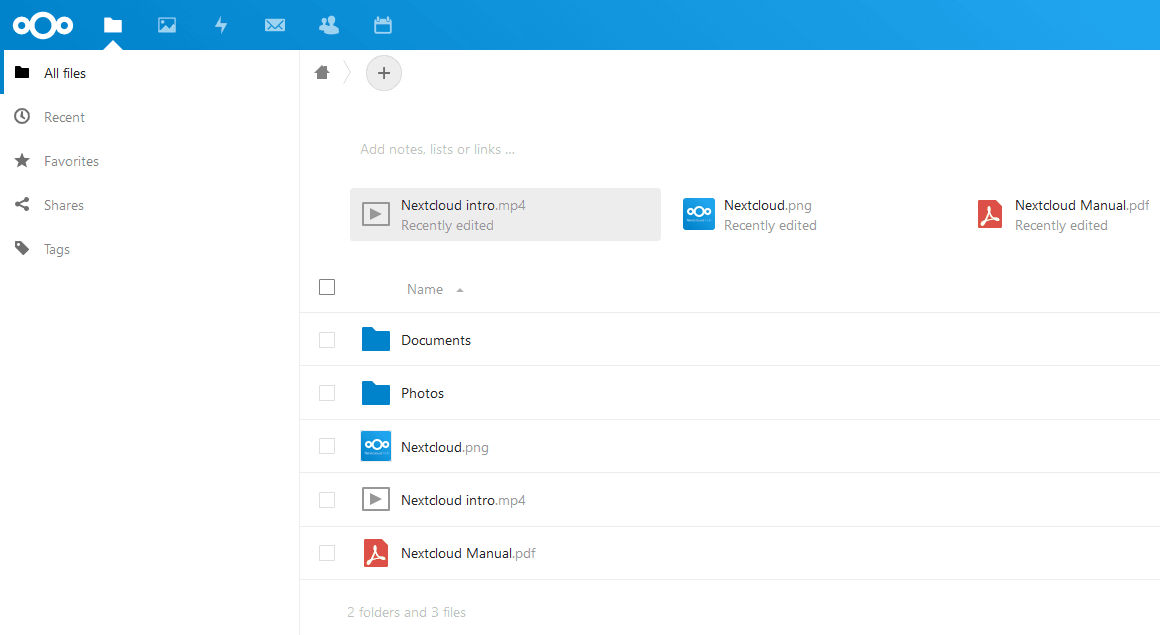Open the Contacts app icon
This screenshot has height=635, width=1160.
pos(328,24)
